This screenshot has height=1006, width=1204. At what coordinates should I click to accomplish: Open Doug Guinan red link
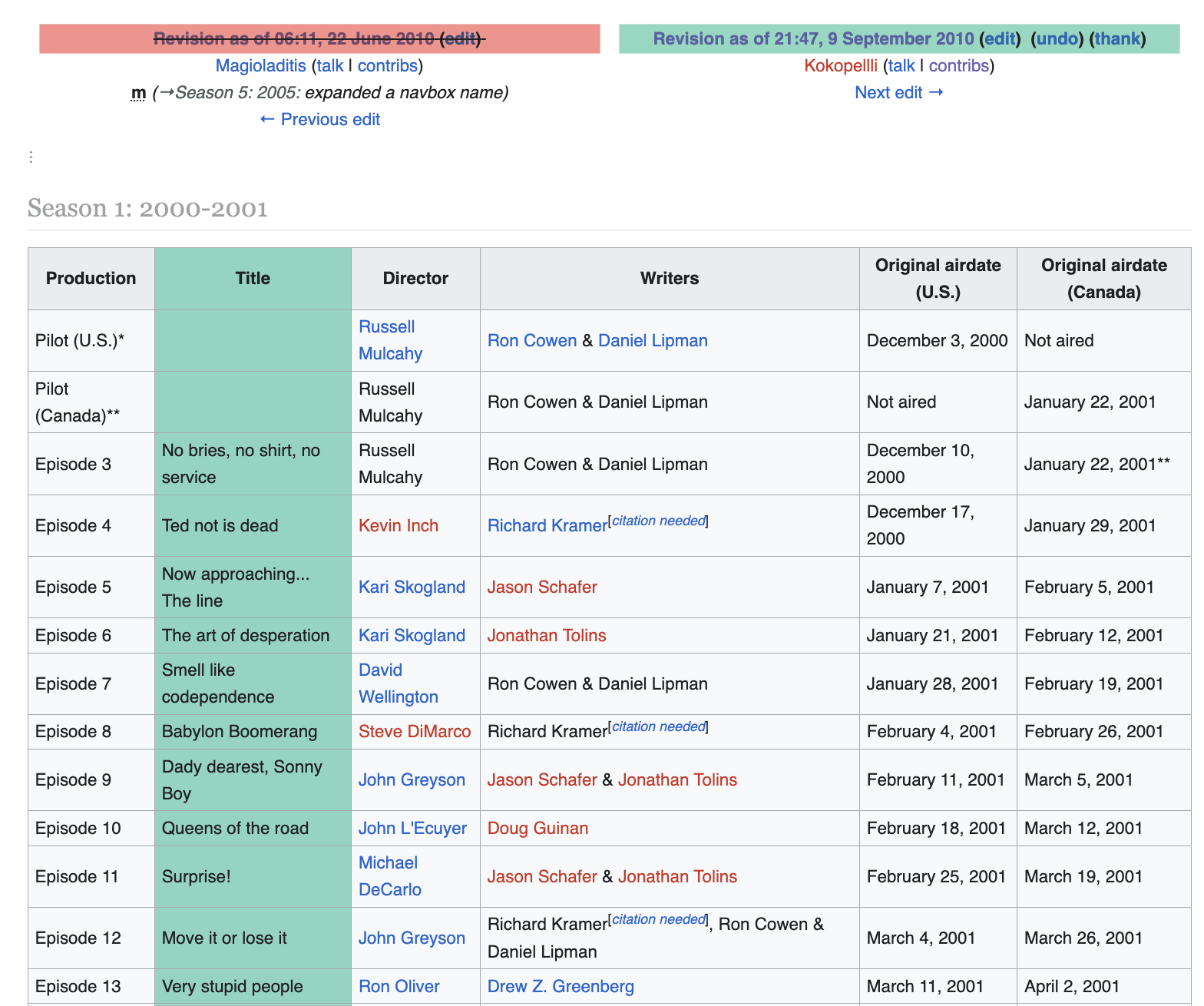[x=537, y=829]
